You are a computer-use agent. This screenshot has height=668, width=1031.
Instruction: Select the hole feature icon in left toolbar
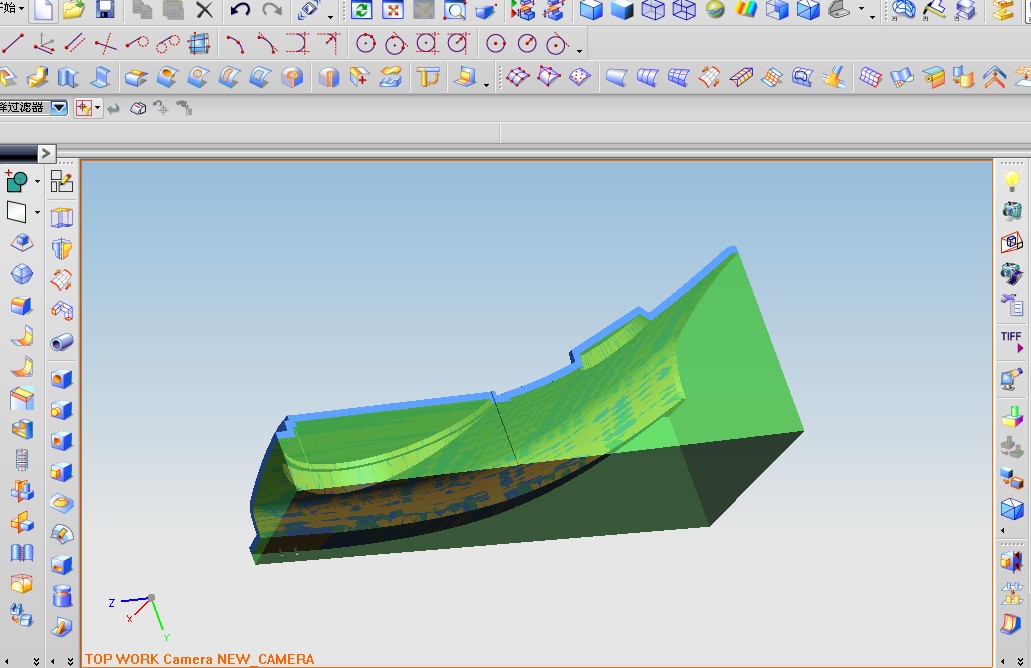coord(62,379)
